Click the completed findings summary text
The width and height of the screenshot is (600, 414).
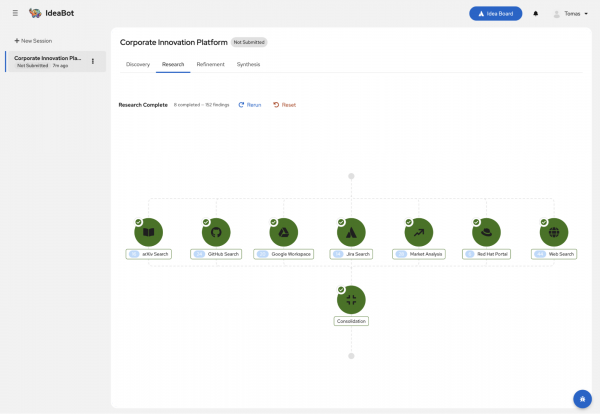(x=202, y=105)
